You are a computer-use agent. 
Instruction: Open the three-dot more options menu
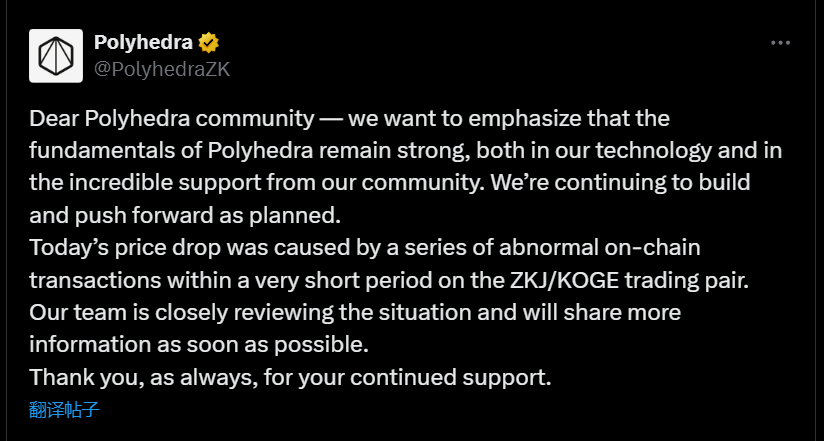pyautogui.click(x=781, y=43)
